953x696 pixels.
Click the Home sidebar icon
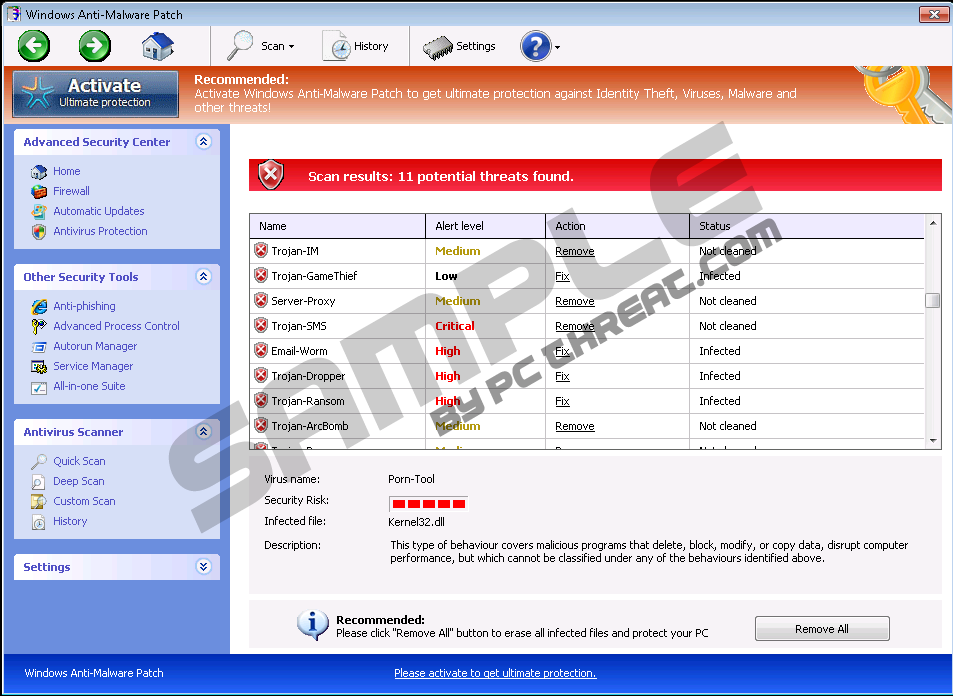click(39, 172)
